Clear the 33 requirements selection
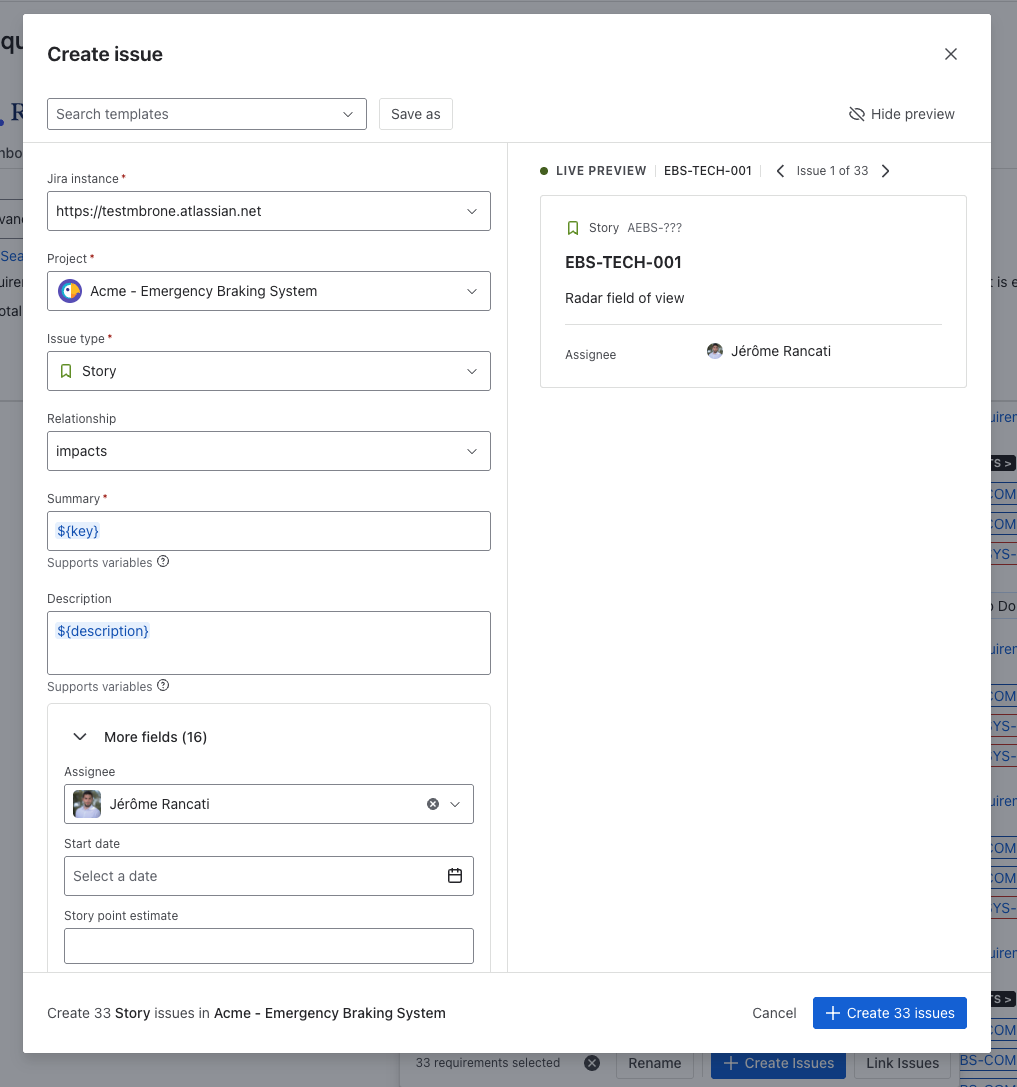This screenshot has height=1087, width=1017. (592, 1063)
